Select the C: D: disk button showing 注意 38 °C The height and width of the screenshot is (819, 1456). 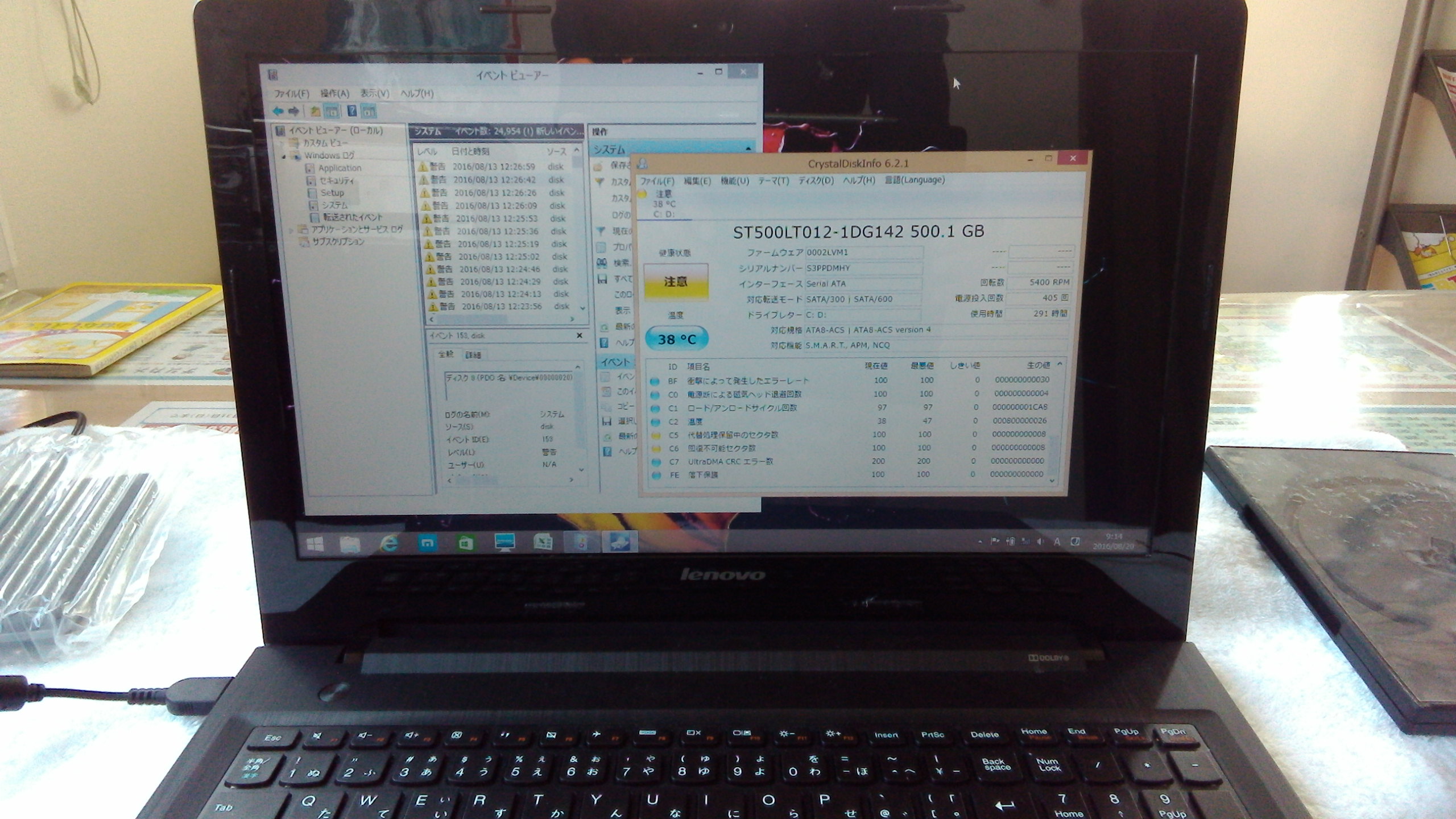[663, 204]
